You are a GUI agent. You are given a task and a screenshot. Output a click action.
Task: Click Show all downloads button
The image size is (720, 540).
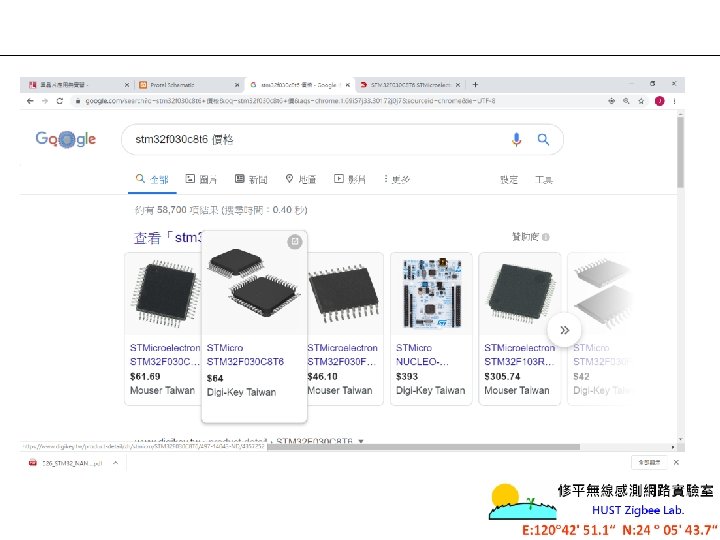649,462
